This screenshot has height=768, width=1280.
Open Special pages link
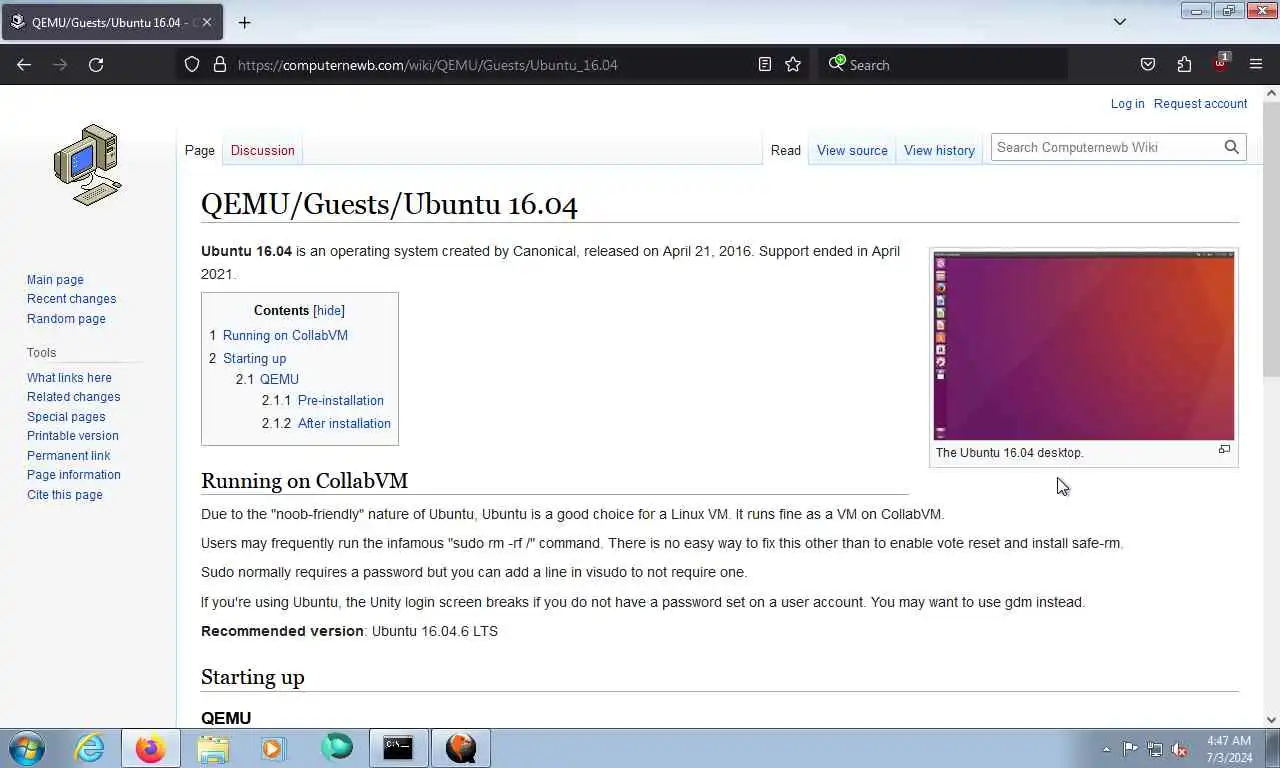pyautogui.click(x=66, y=417)
